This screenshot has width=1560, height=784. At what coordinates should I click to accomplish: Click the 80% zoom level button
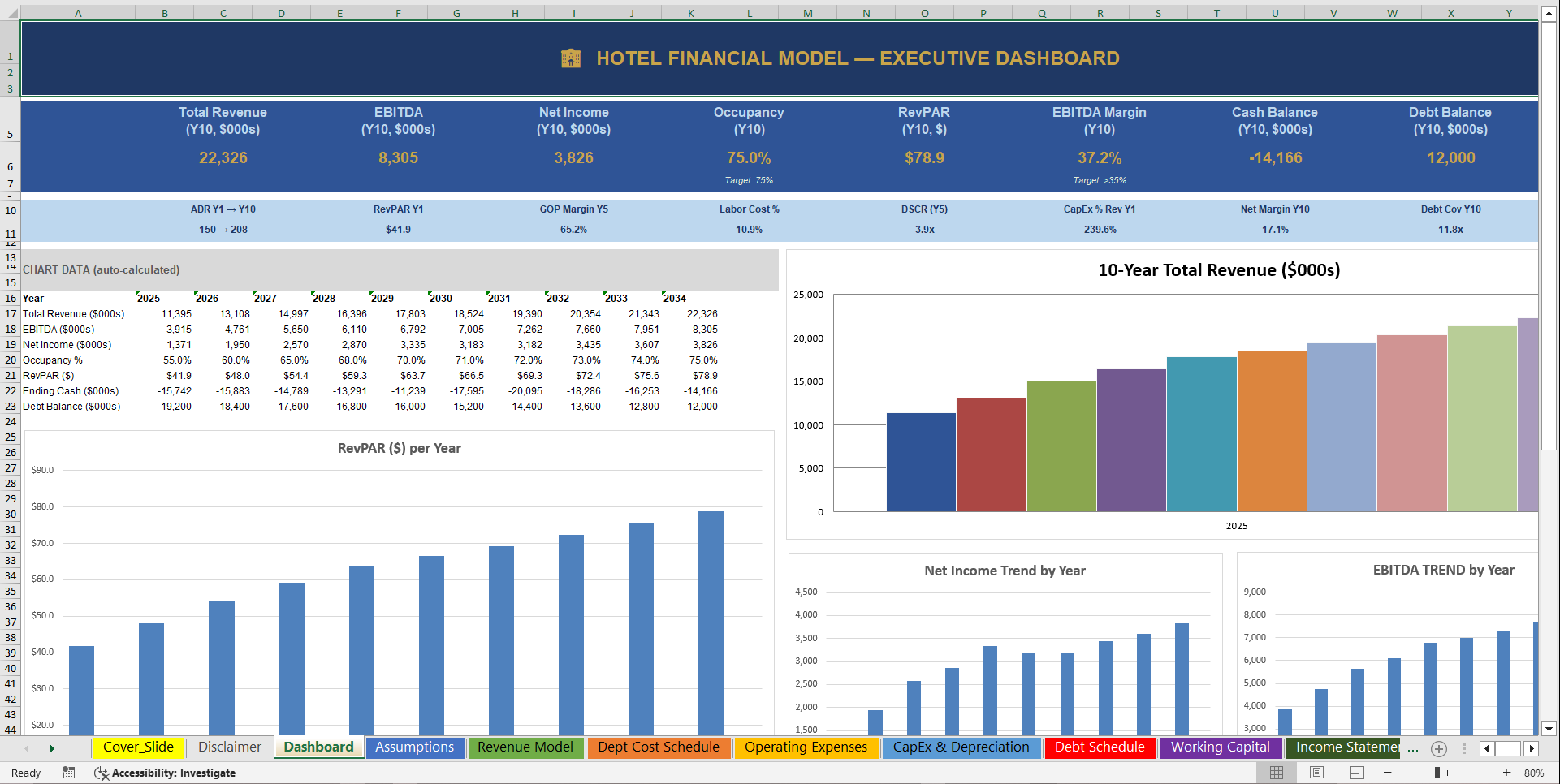point(1533,773)
